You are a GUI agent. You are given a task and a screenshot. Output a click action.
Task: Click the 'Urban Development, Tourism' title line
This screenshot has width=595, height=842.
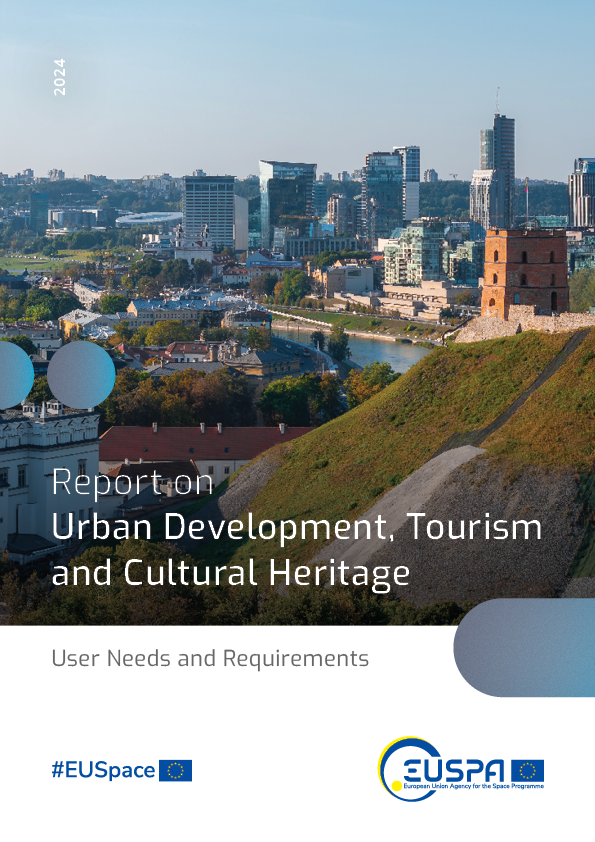(x=297, y=527)
